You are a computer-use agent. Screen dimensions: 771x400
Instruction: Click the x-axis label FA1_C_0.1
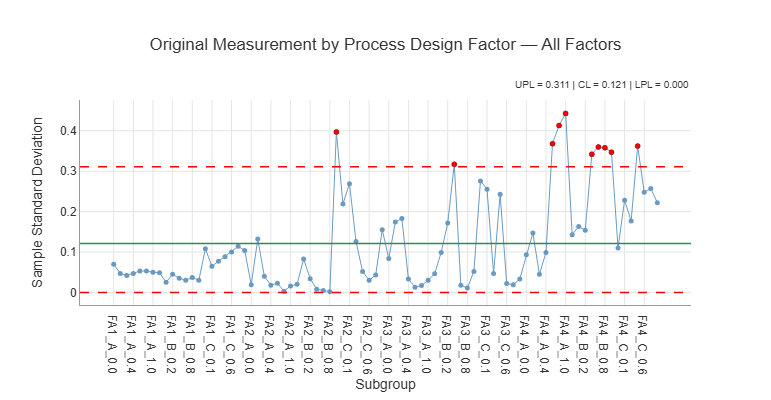[x=210, y=344]
